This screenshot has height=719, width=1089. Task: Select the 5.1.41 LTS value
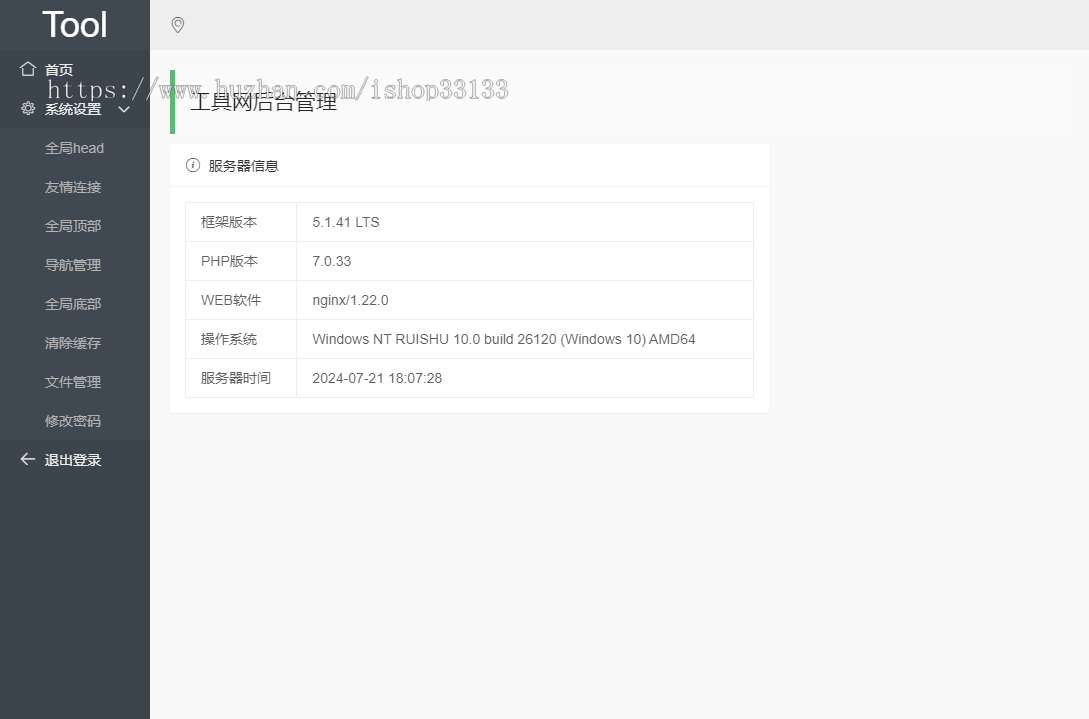tap(346, 222)
